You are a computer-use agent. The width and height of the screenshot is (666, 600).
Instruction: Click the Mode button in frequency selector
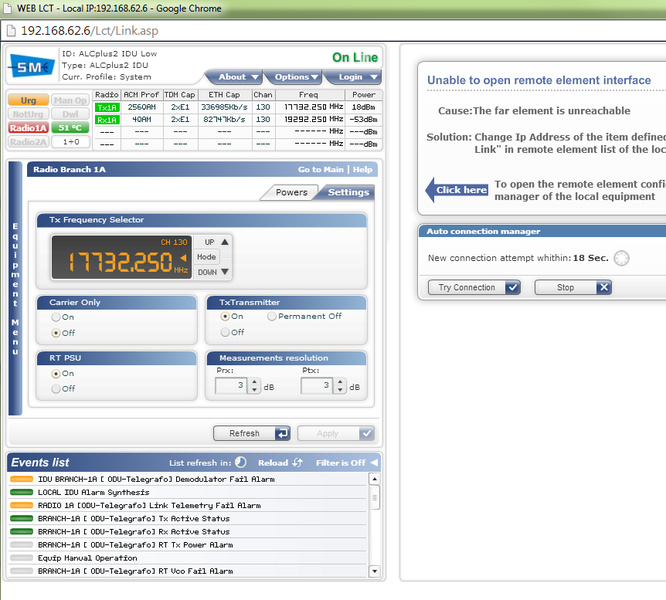click(x=206, y=257)
